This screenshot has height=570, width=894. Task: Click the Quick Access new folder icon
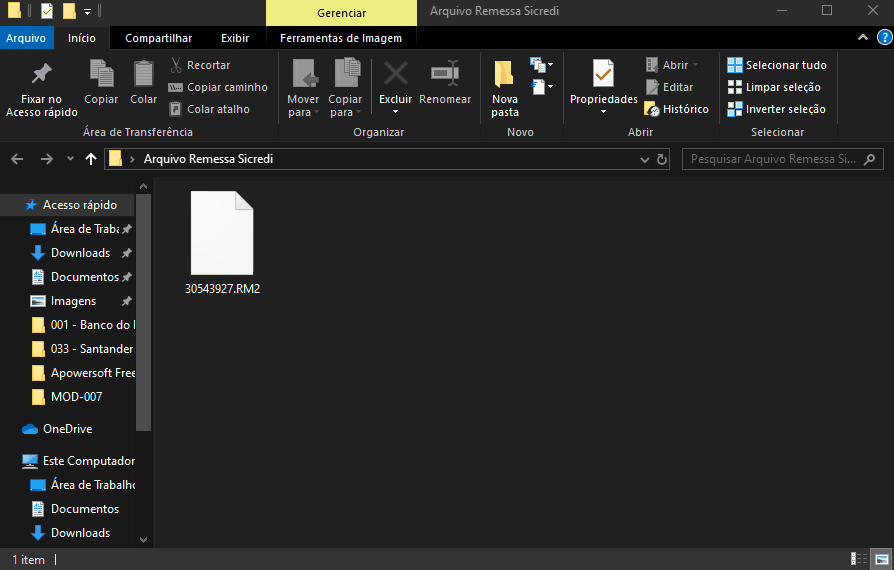click(x=69, y=10)
